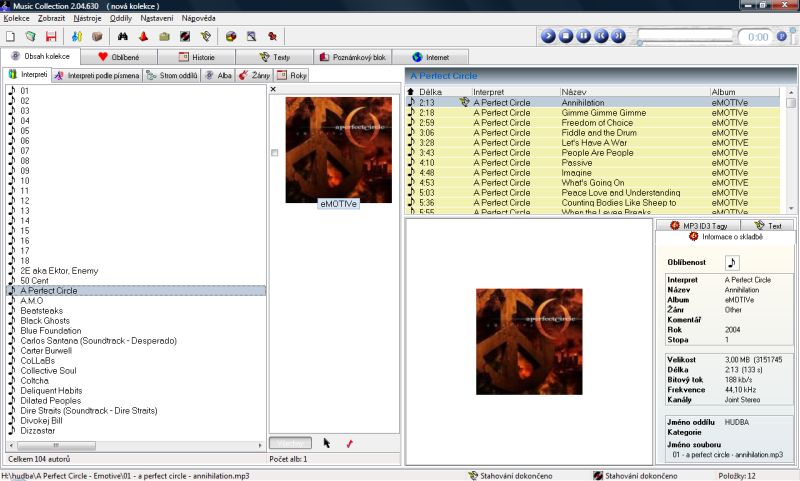Click the blue framed picture toolbar icon
The image size is (800, 481).
click(x=252, y=36)
